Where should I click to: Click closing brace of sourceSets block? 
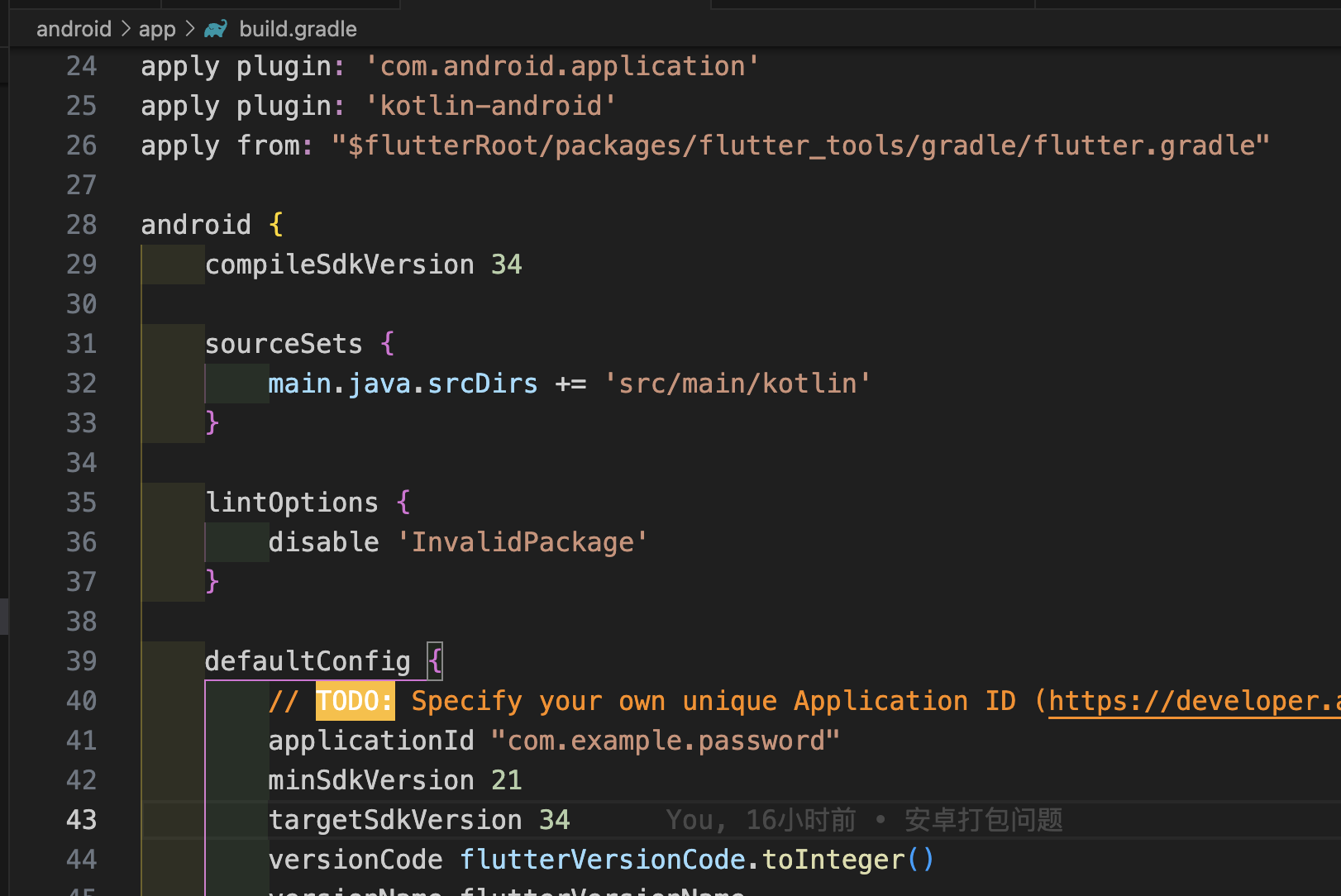212,423
